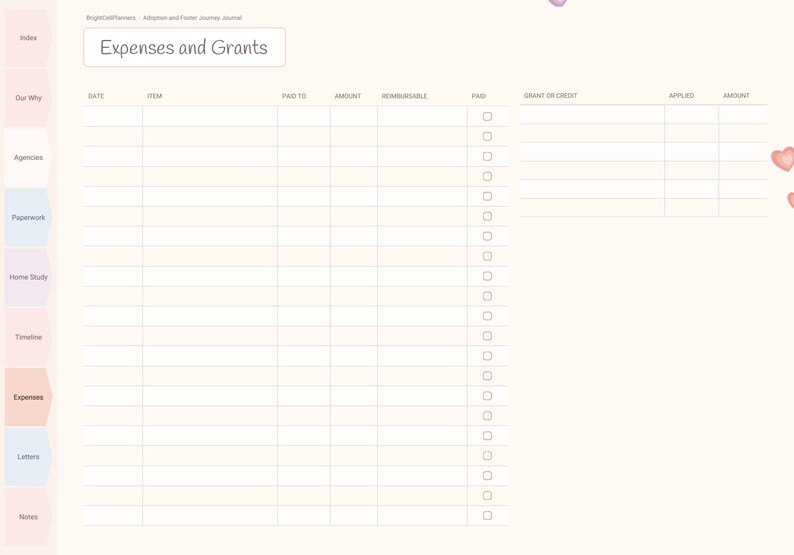Click the first Reimbursable cell
The image size is (794, 555).
422,116
